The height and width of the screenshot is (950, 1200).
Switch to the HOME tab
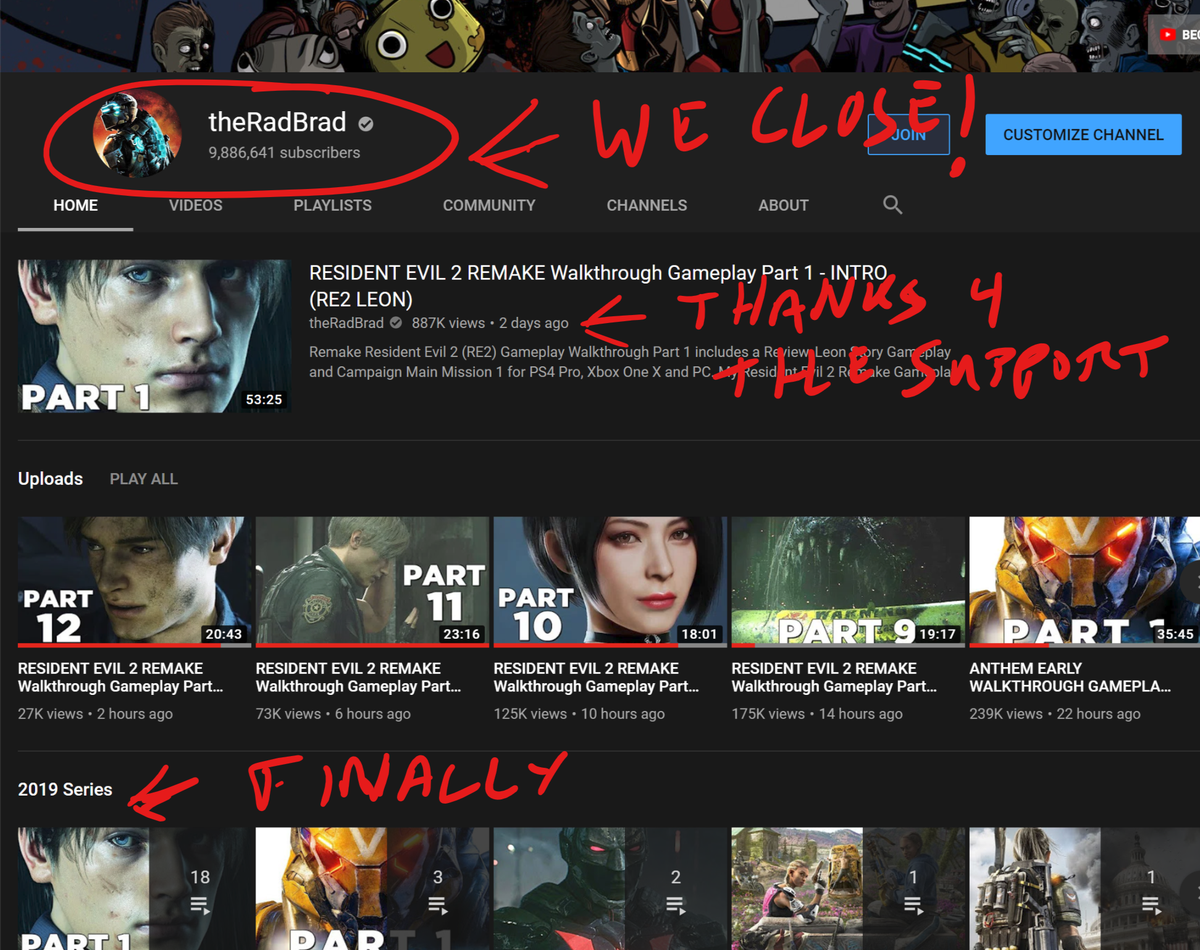click(x=76, y=205)
